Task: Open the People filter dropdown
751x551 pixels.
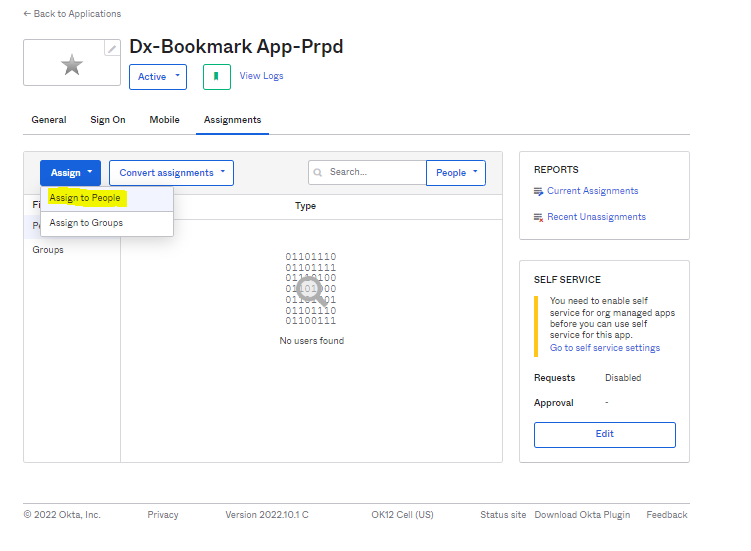Action: pyautogui.click(x=455, y=173)
